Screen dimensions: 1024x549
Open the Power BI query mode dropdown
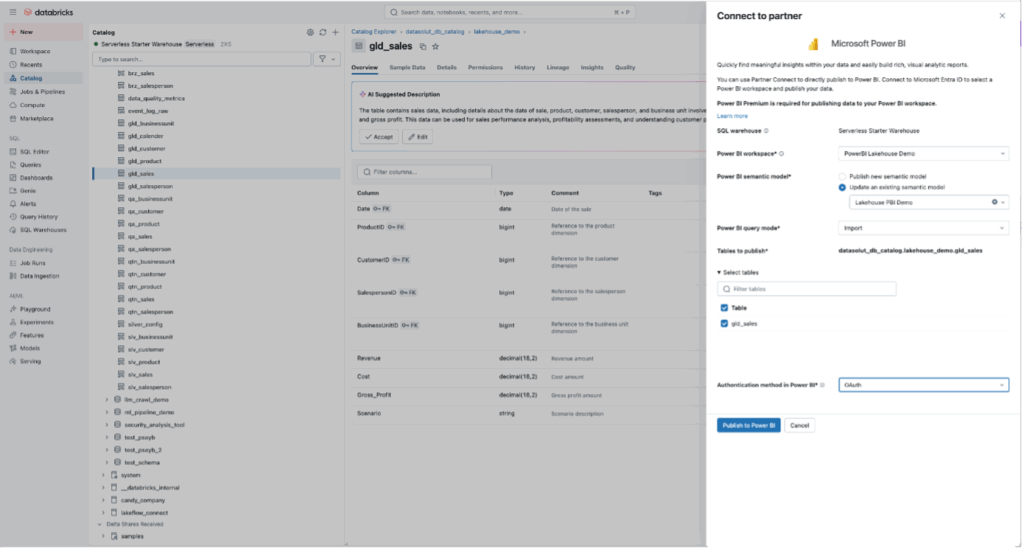point(922,228)
